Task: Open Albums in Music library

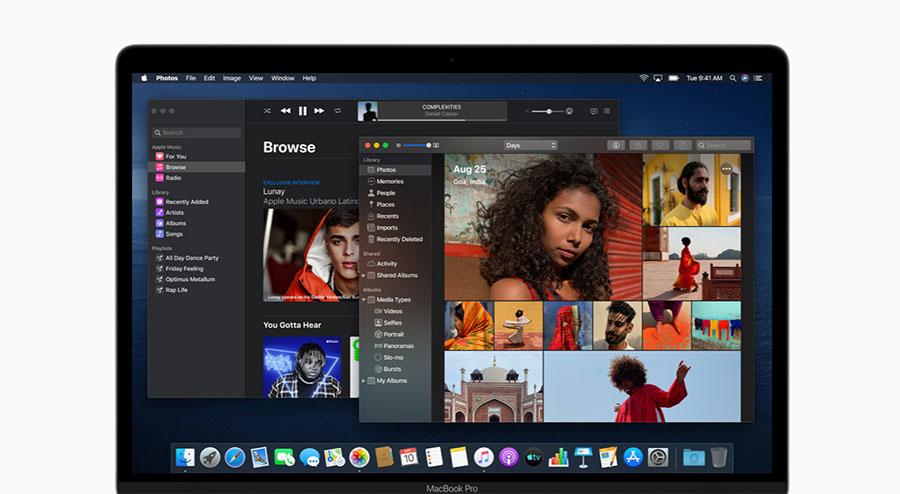Action: pyautogui.click(x=196, y=223)
